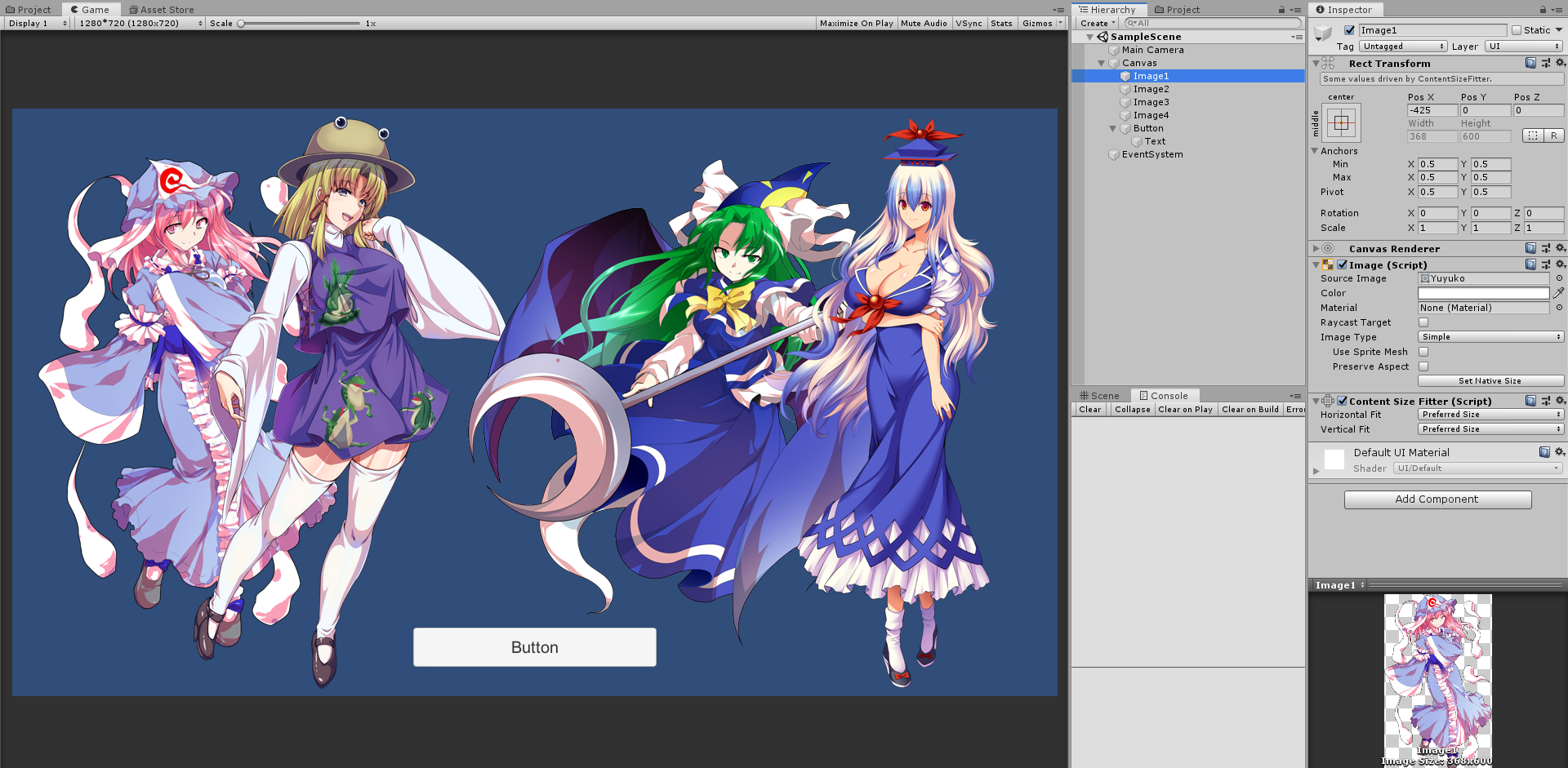The height and width of the screenshot is (768, 1568).
Task: Lock the Inspector panel
Action: pos(1543,10)
